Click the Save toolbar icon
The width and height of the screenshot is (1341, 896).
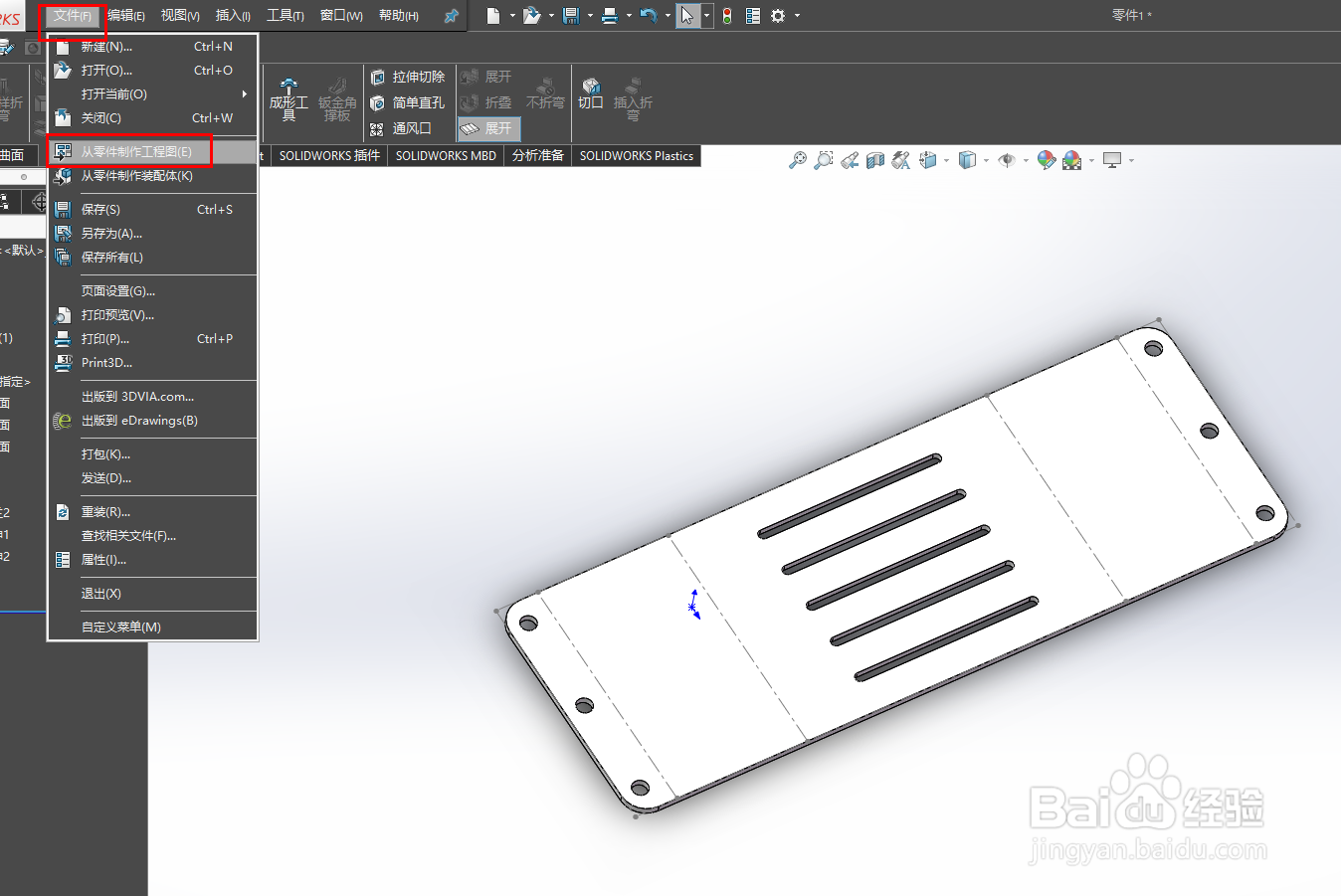[x=571, y=15]
